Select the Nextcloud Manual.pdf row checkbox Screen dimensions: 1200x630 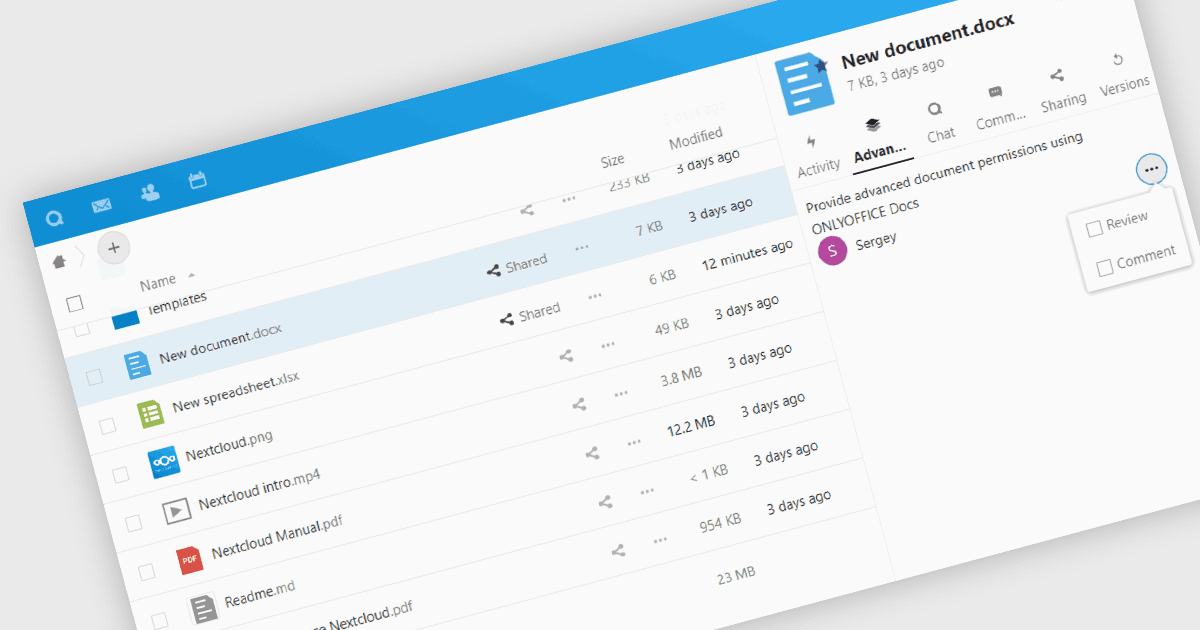147,572
